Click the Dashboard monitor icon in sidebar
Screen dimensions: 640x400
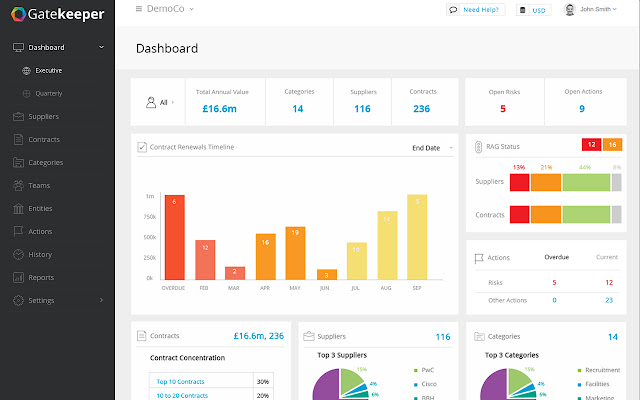point(18,47)
